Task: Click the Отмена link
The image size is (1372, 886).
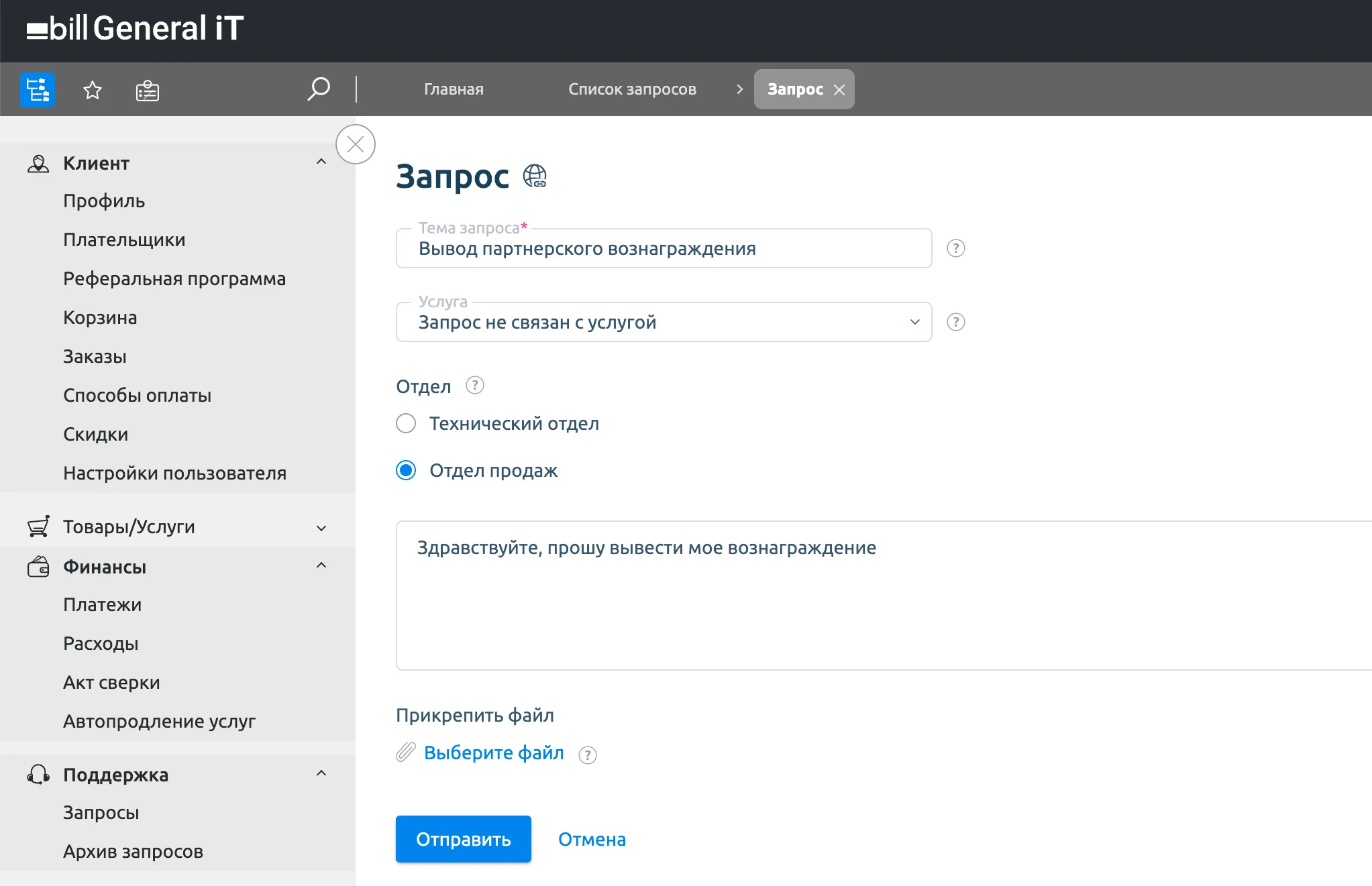Action: pos(592,839)
